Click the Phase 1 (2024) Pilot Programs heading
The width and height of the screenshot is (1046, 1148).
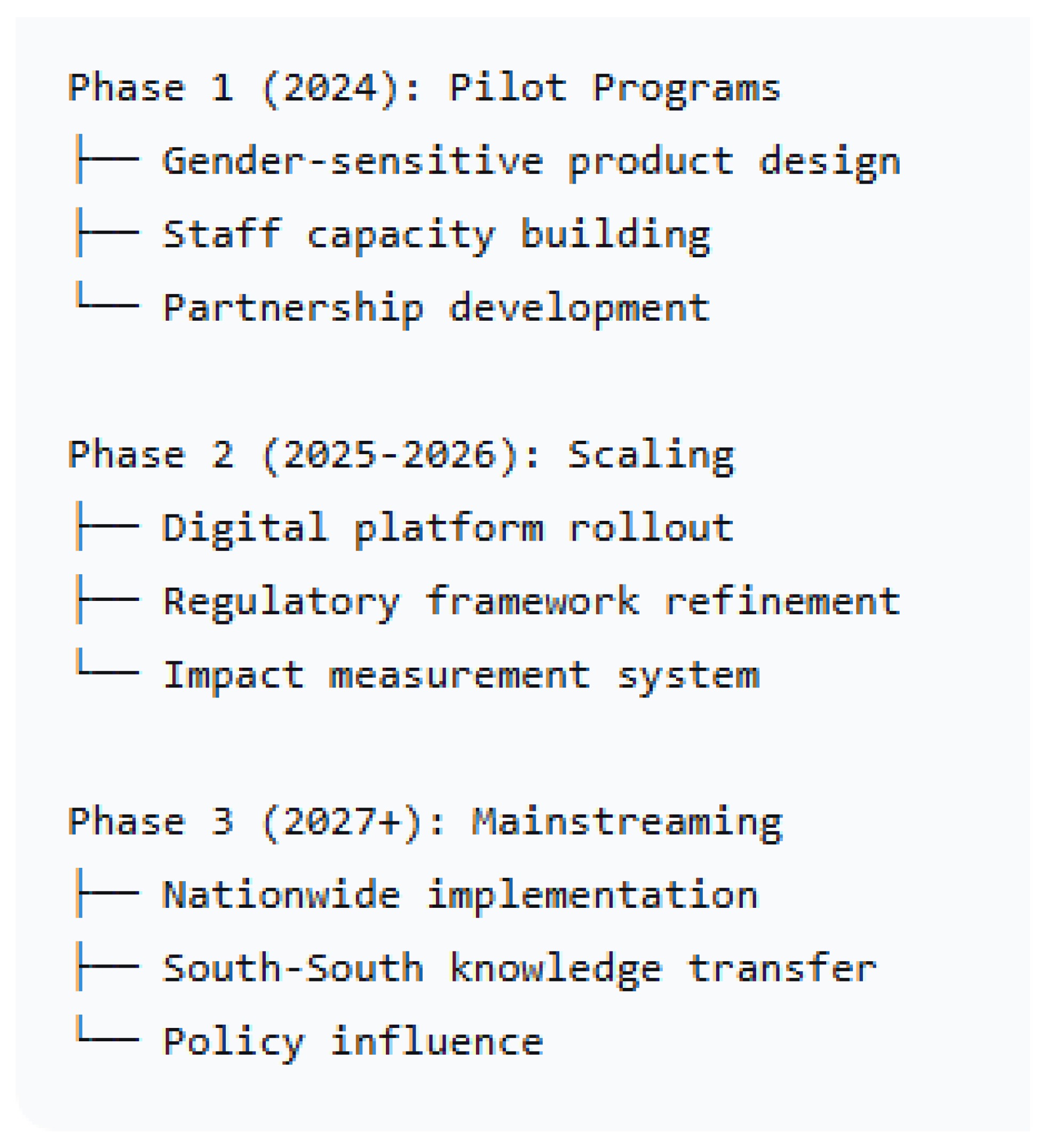click(x=424, y=88)
